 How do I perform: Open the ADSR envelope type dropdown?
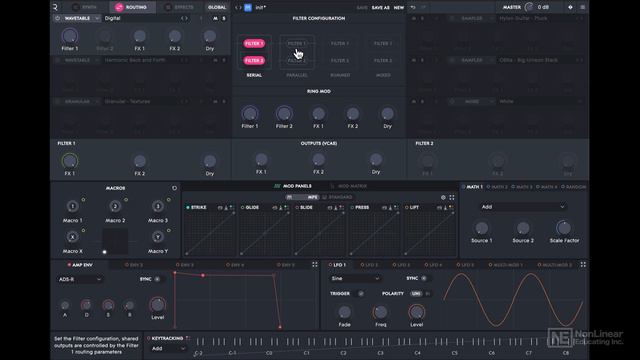pos(80,279)
